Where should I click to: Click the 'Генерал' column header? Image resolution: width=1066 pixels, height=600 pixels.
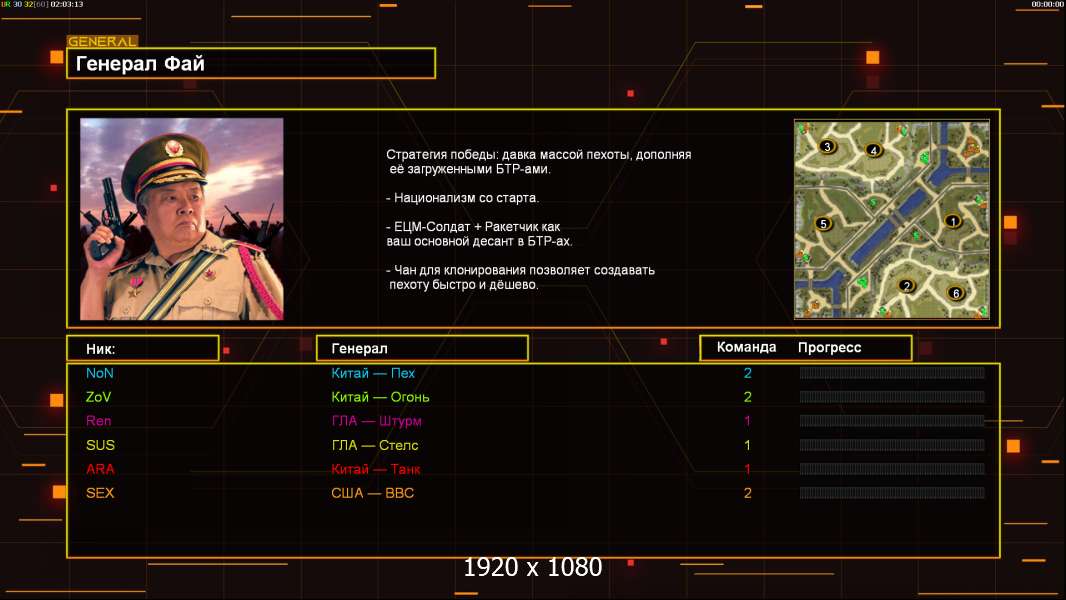pyautogui.click(x=422, y=349)
